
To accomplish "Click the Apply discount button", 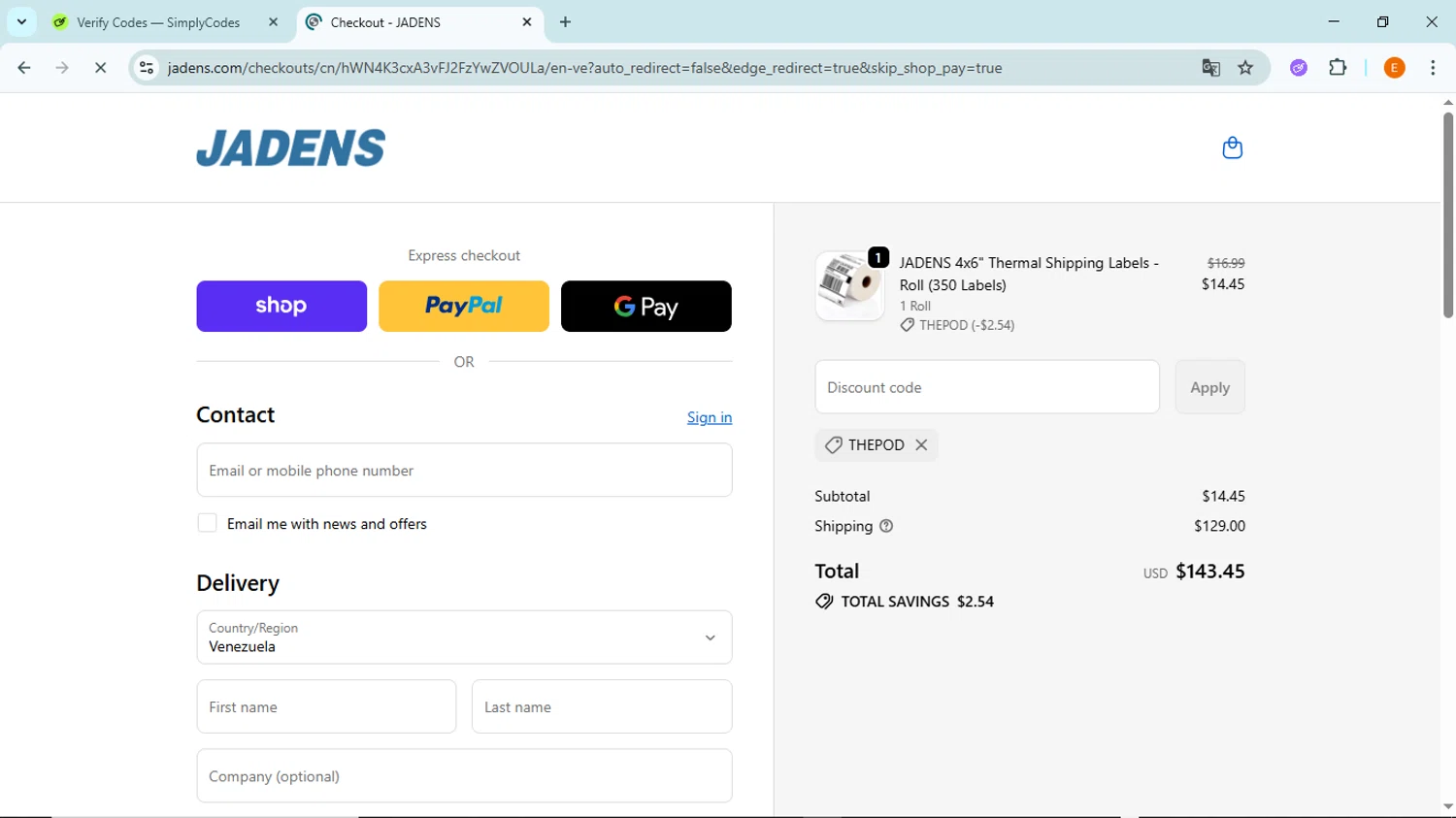I will coord(1209,387).
